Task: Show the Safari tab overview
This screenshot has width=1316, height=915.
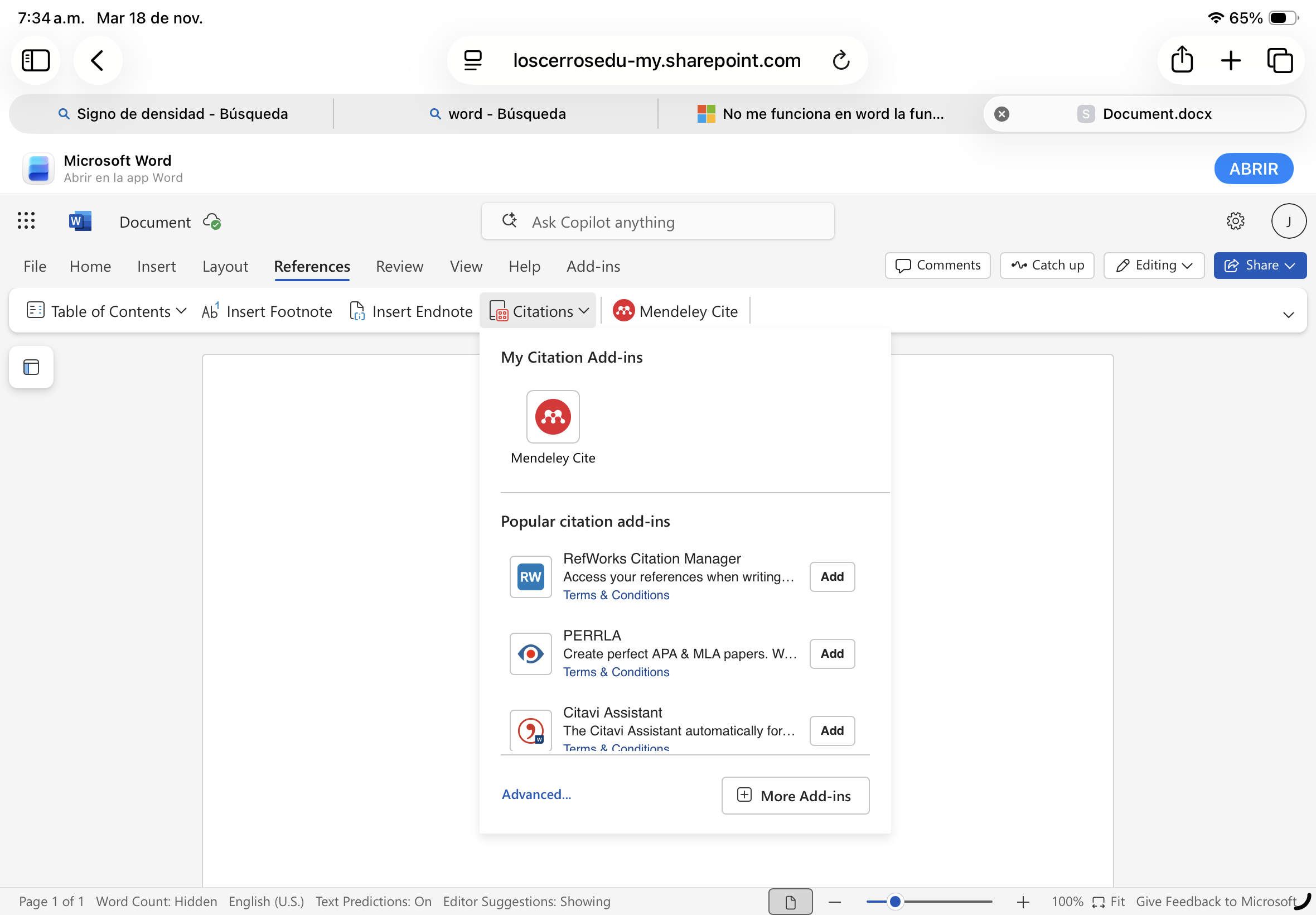Action: coord(1280,60)
